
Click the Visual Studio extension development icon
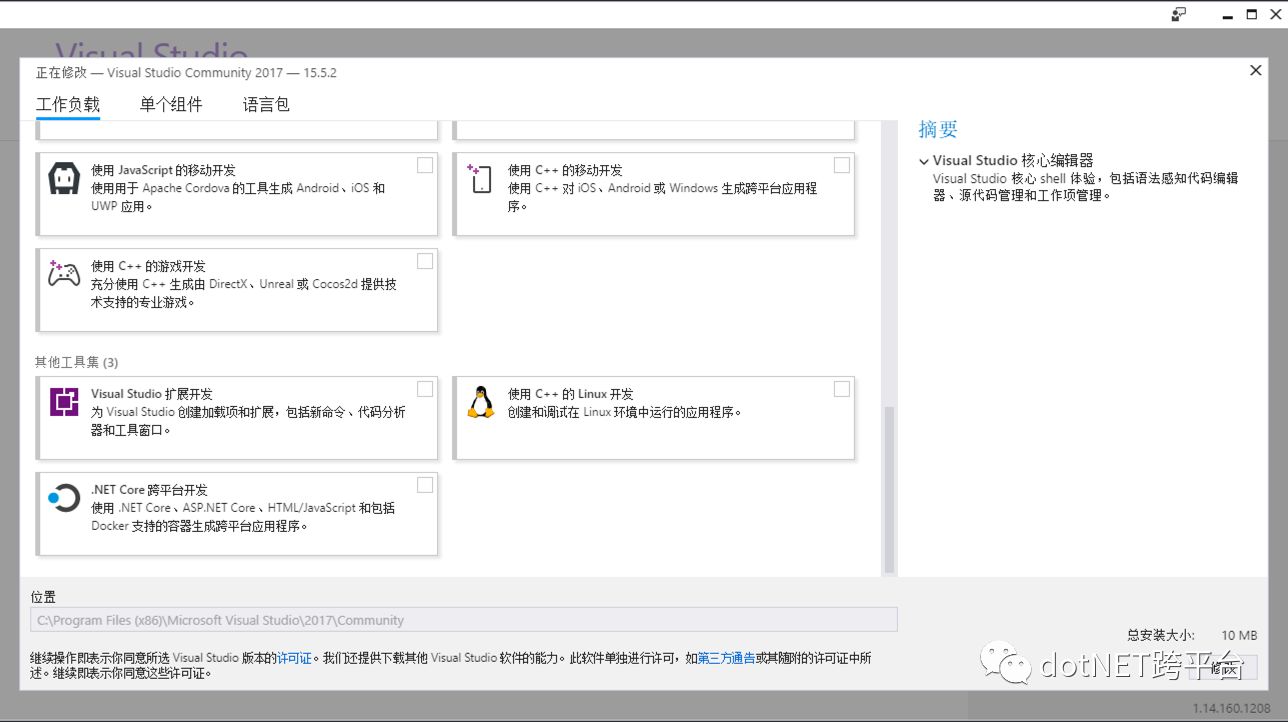[x=64, y=402]
